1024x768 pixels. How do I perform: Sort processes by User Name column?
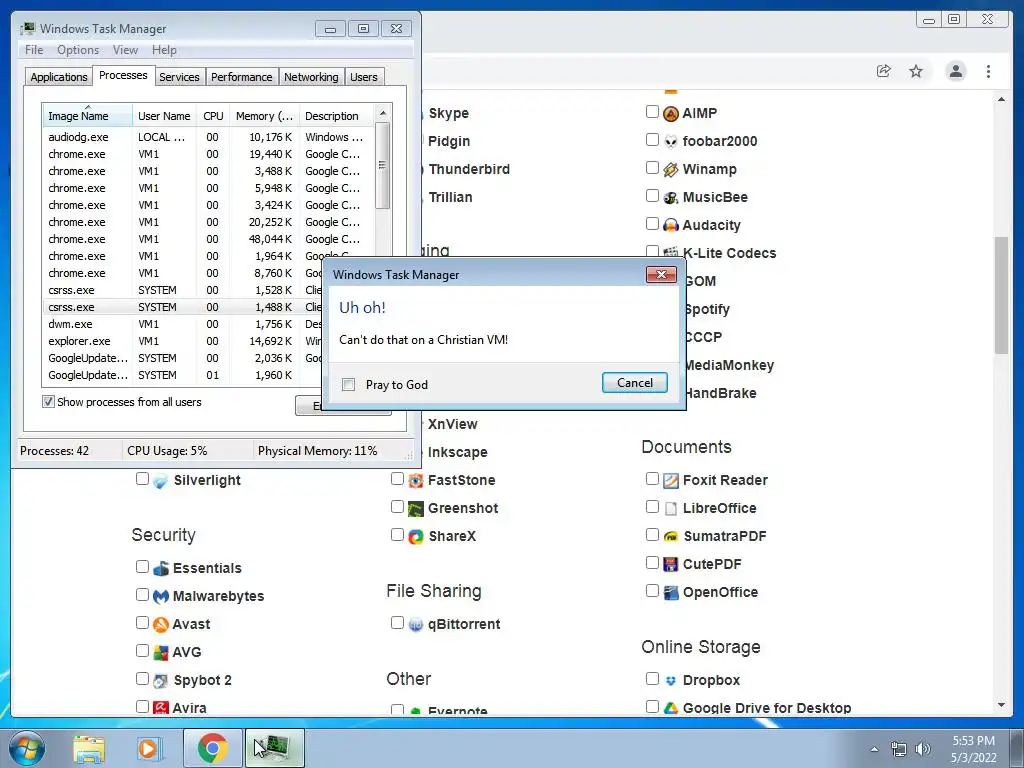[x=165, y=116]
